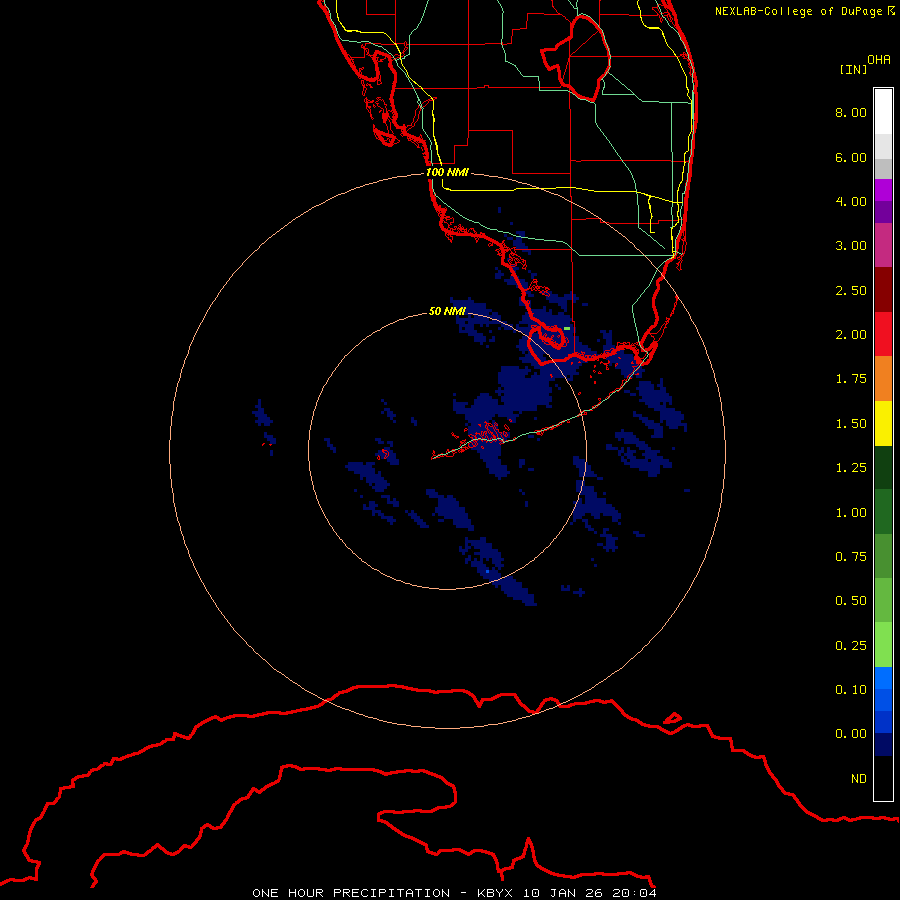This screenshot has width=900, height=900.
Task: Click the ONE HOUR PRECIPITATION KBYX title caption
Action: (454, 893)
